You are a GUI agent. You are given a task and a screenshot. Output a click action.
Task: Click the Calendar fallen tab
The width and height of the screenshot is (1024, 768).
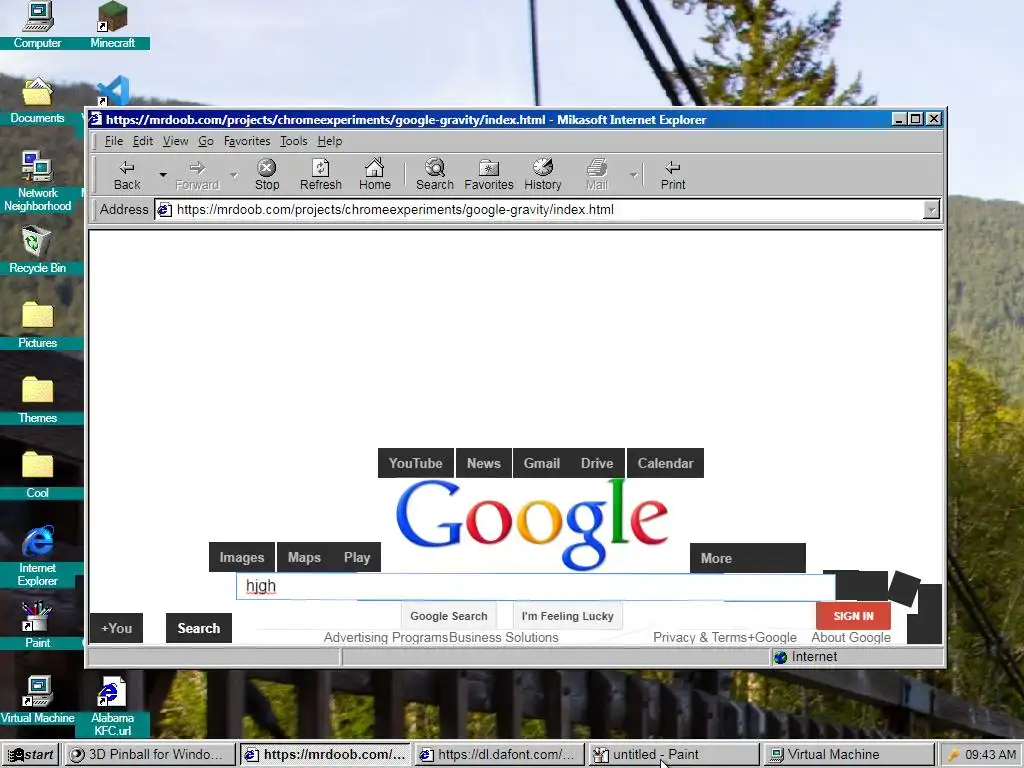[665, 463]
